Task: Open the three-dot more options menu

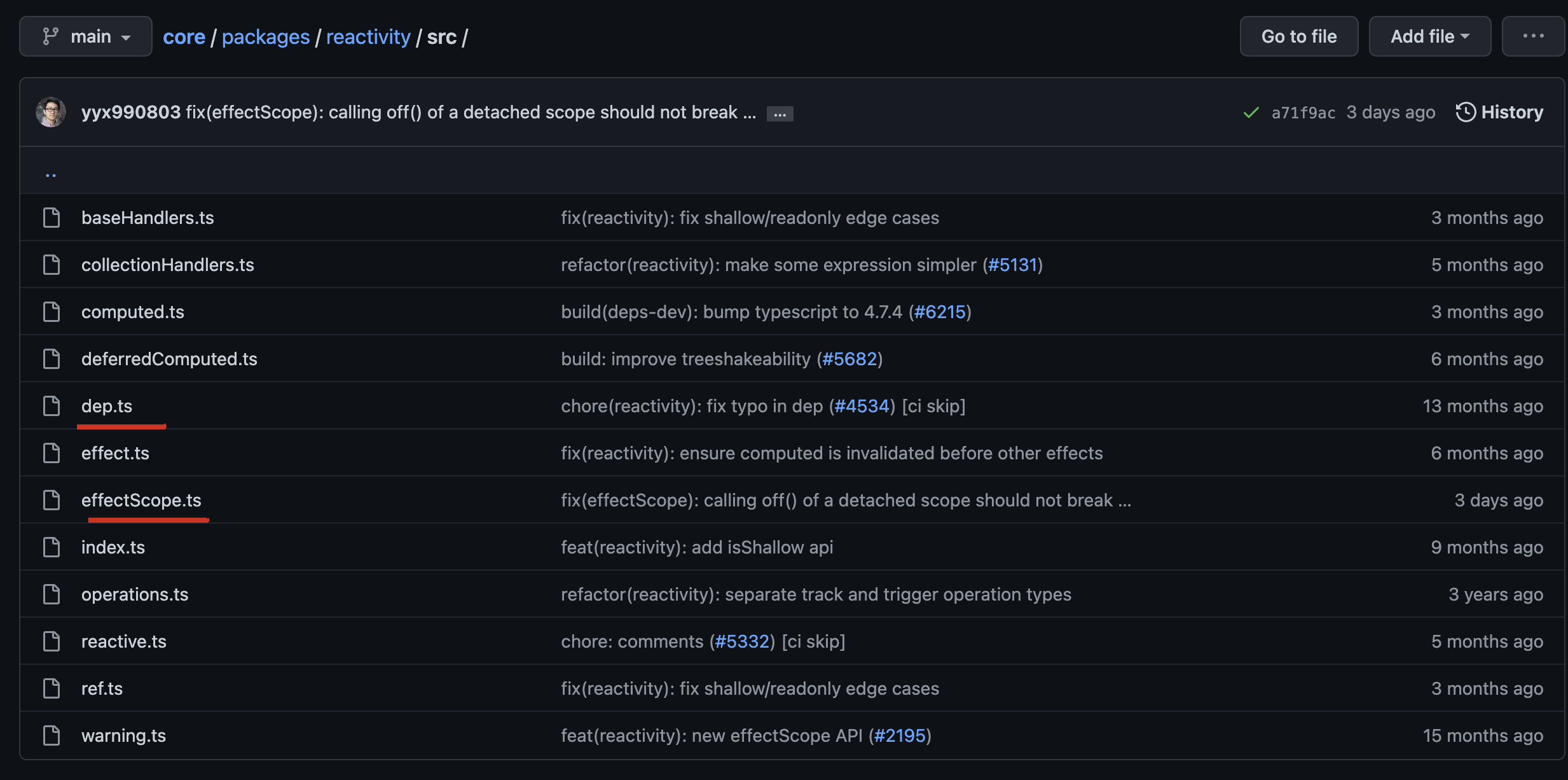Action: coord(1533,36)
